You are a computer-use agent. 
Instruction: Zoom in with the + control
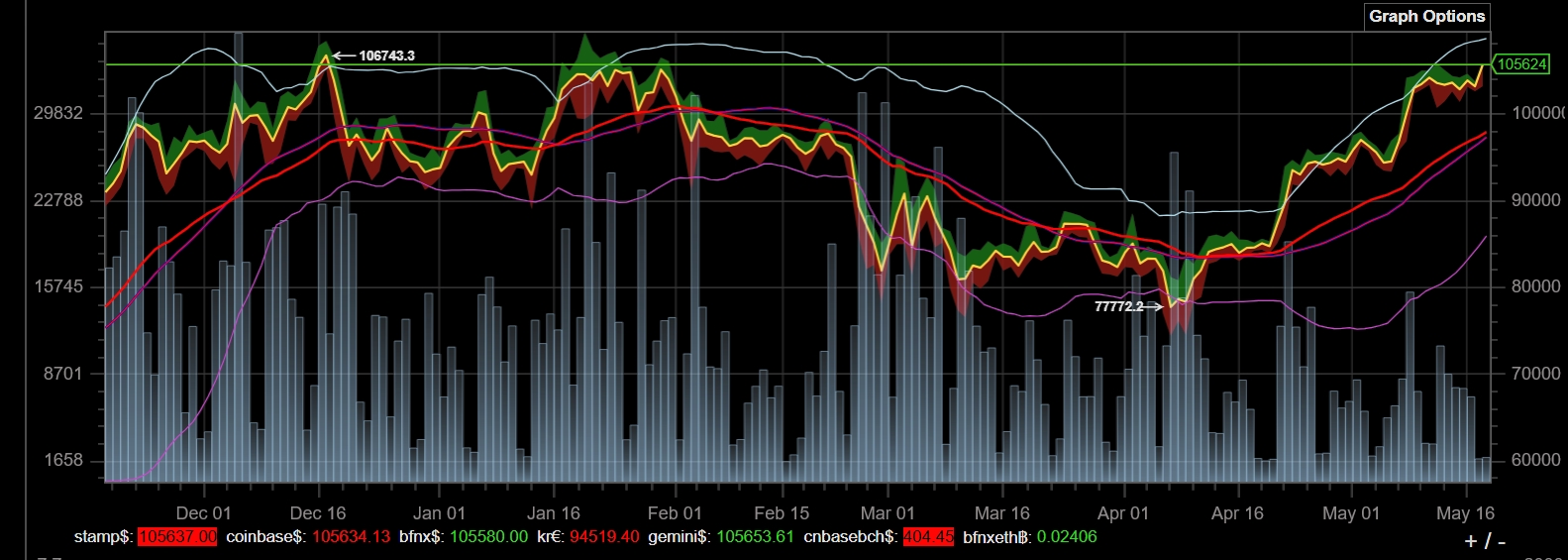click(1471, 541)
